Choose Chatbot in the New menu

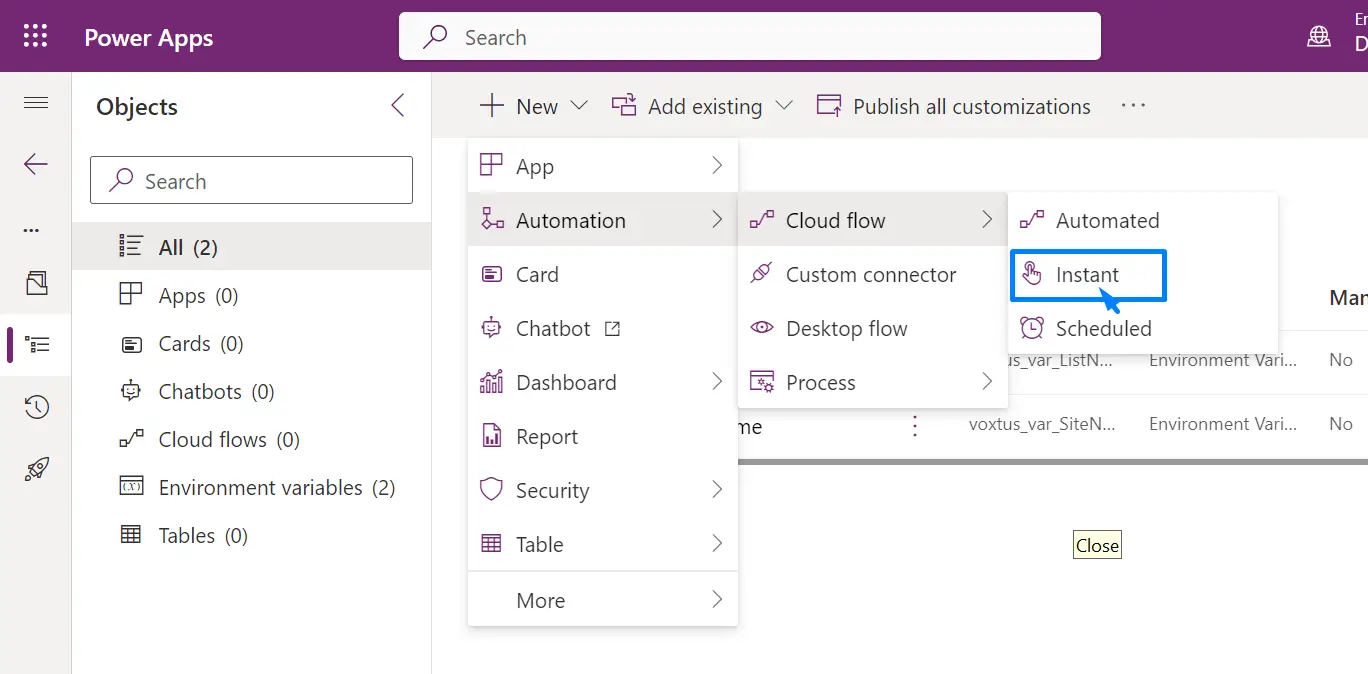pyautogui.click(x=603, y=328)
